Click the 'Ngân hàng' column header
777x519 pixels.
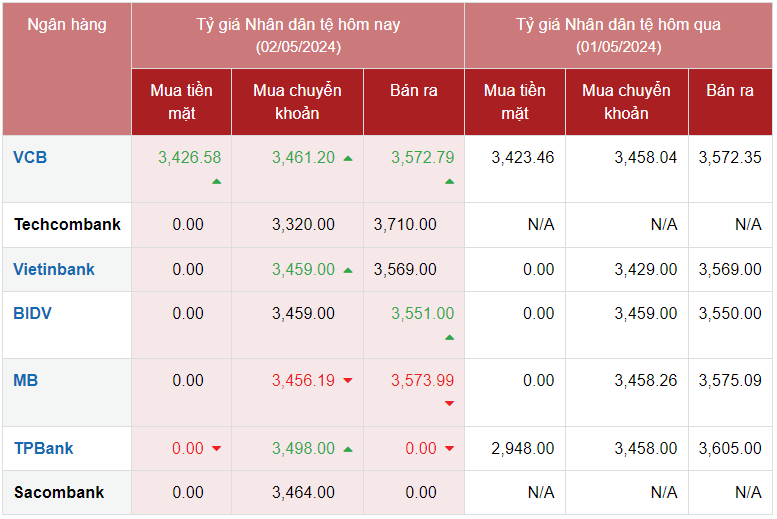(67, 24)
